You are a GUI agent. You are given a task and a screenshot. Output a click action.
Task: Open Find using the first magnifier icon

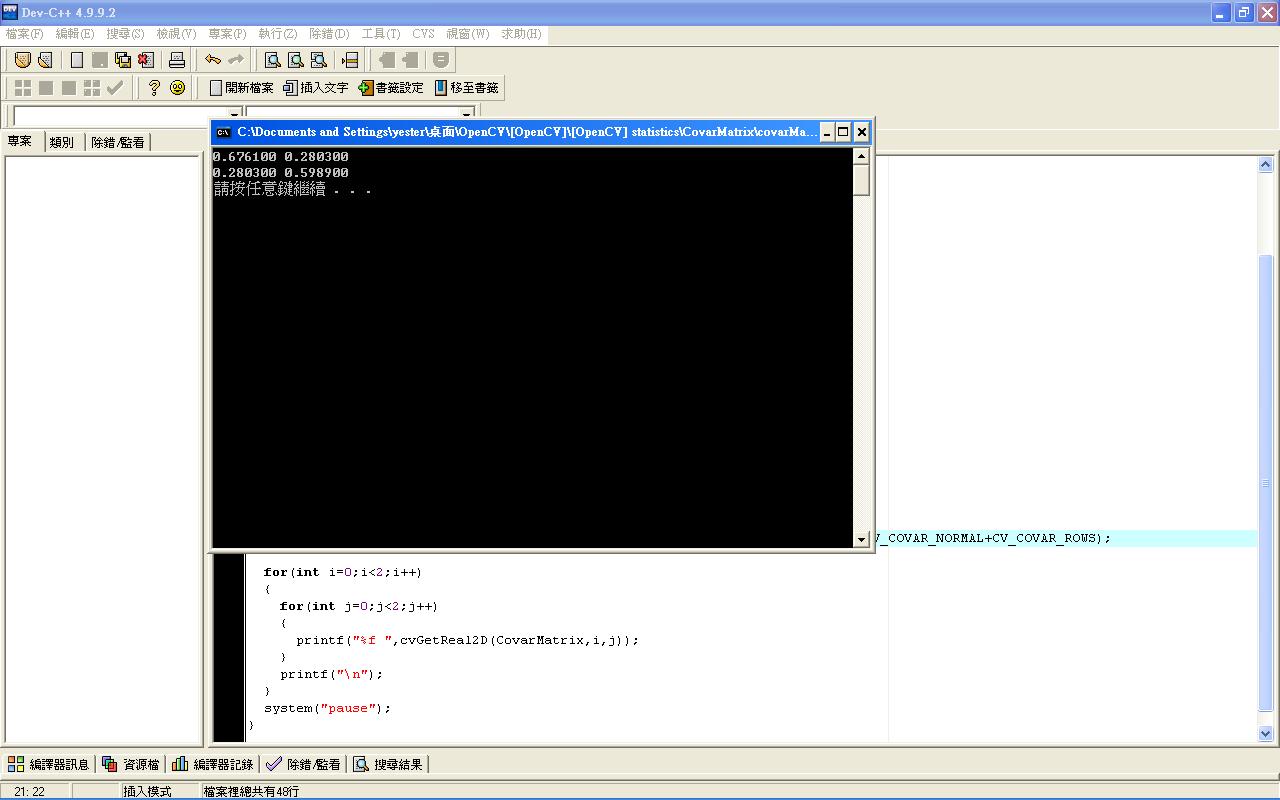pos(272,60)
